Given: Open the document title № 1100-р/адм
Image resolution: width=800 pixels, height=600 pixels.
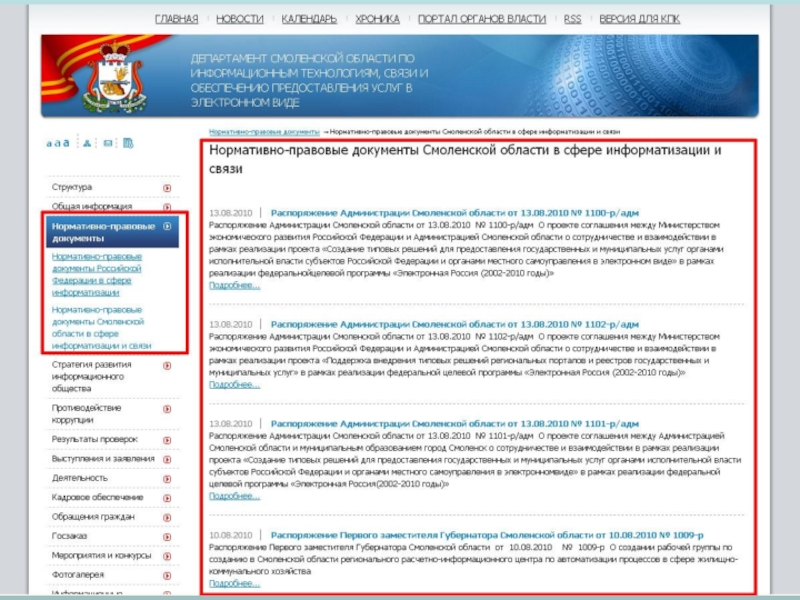Looking at the screenshot, I should [455, 213].
